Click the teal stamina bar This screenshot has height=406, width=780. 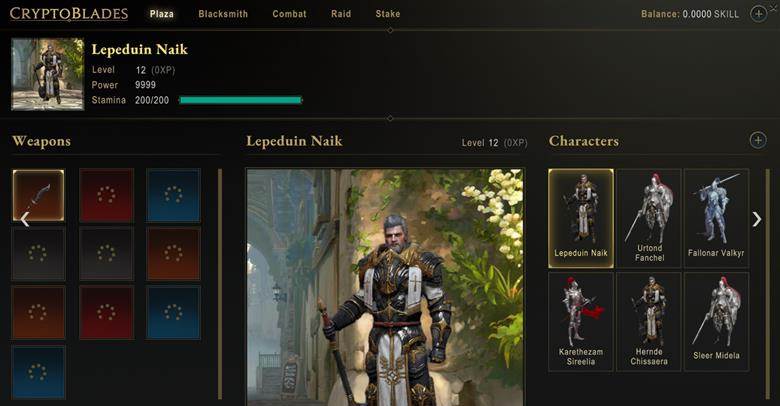tap(241, 100)
